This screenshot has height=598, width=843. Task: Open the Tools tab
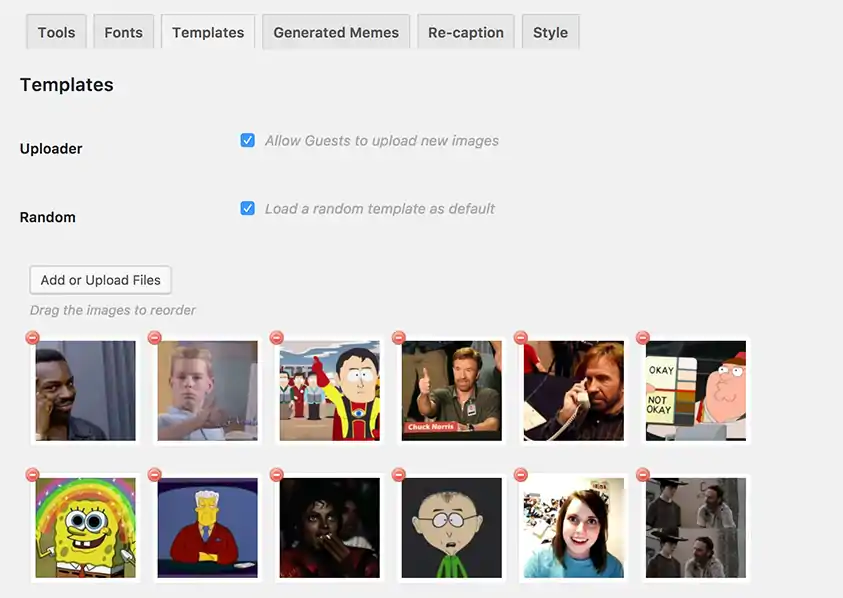[x=55, y=31]
